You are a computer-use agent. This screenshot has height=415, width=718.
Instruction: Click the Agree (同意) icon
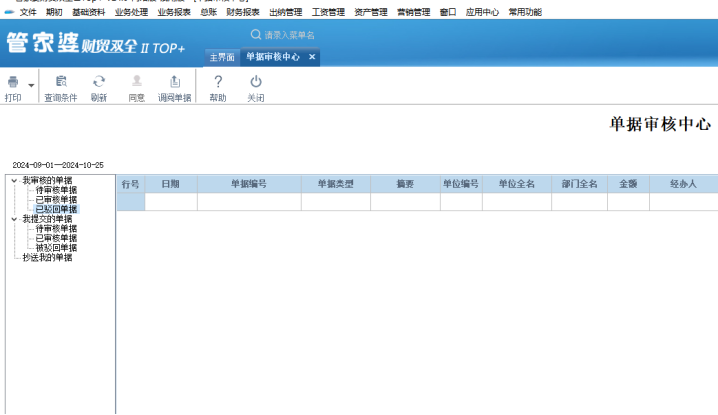(137, 82)
